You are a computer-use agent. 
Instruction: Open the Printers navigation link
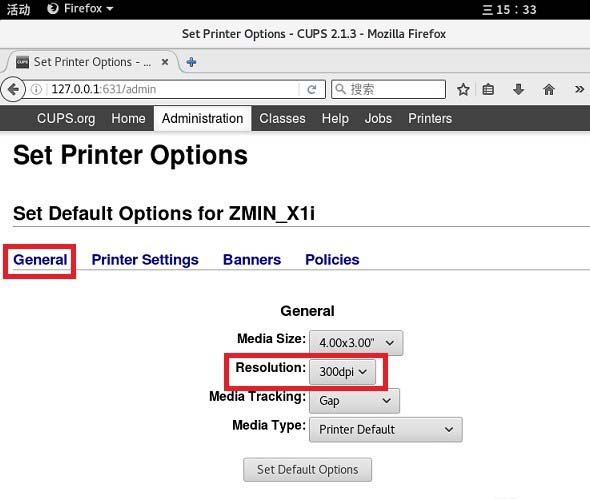[430, 119]
